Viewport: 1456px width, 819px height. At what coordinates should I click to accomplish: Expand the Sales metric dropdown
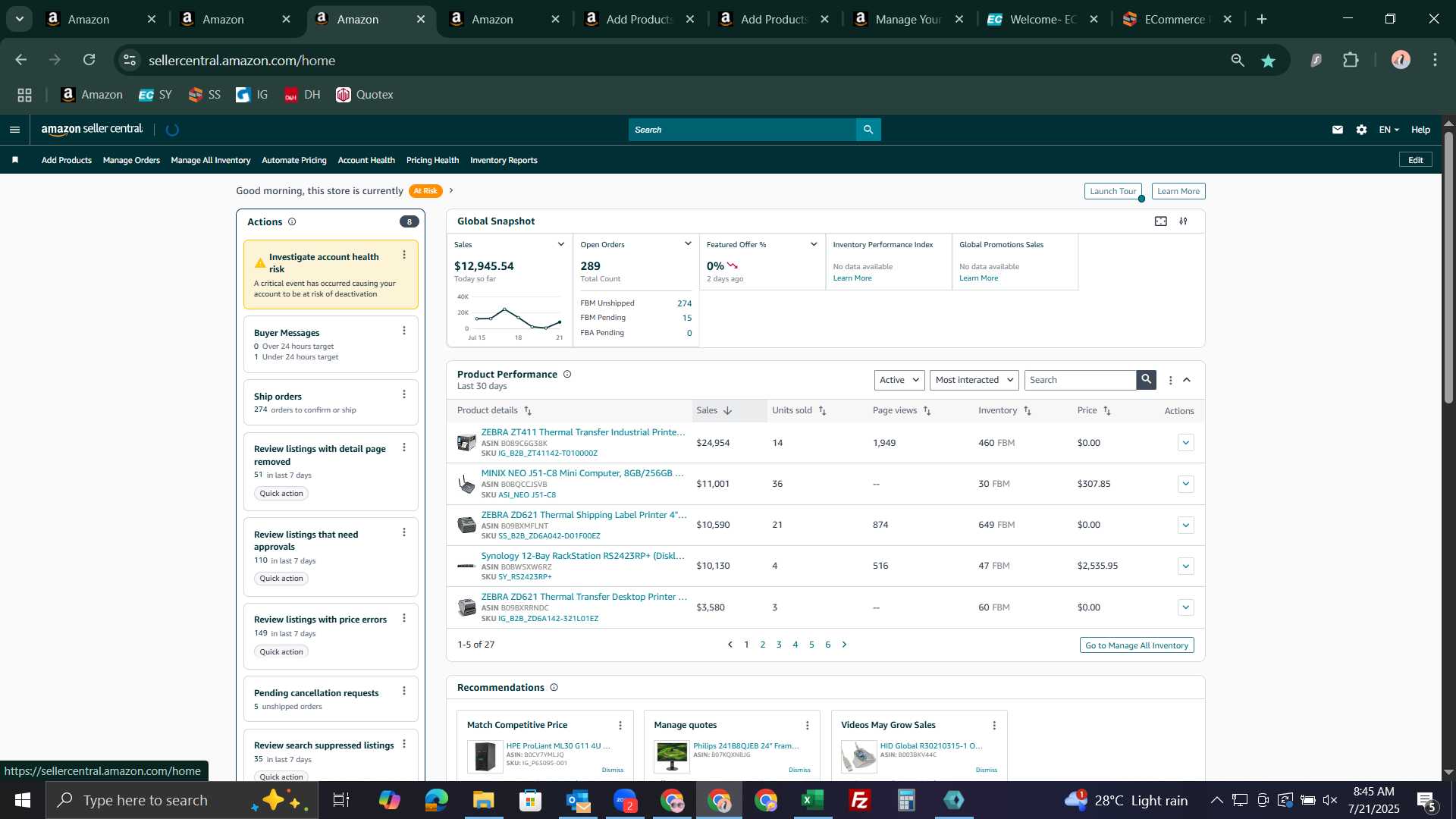click(561, 245)
